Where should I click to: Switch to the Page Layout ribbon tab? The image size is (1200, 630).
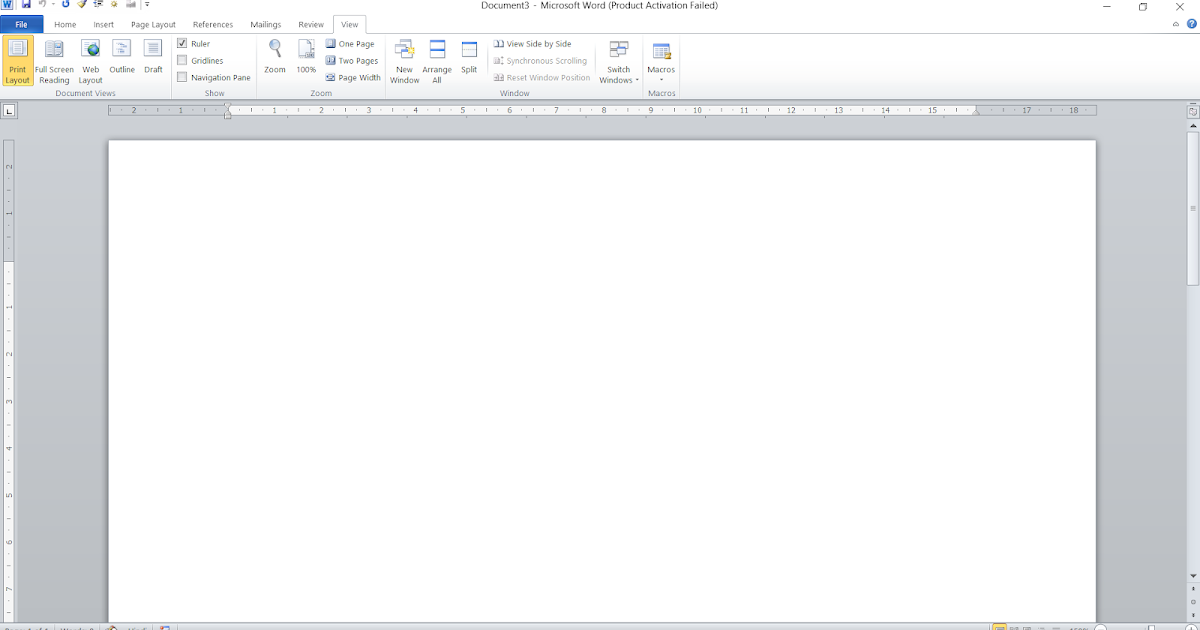pos(152,24)
